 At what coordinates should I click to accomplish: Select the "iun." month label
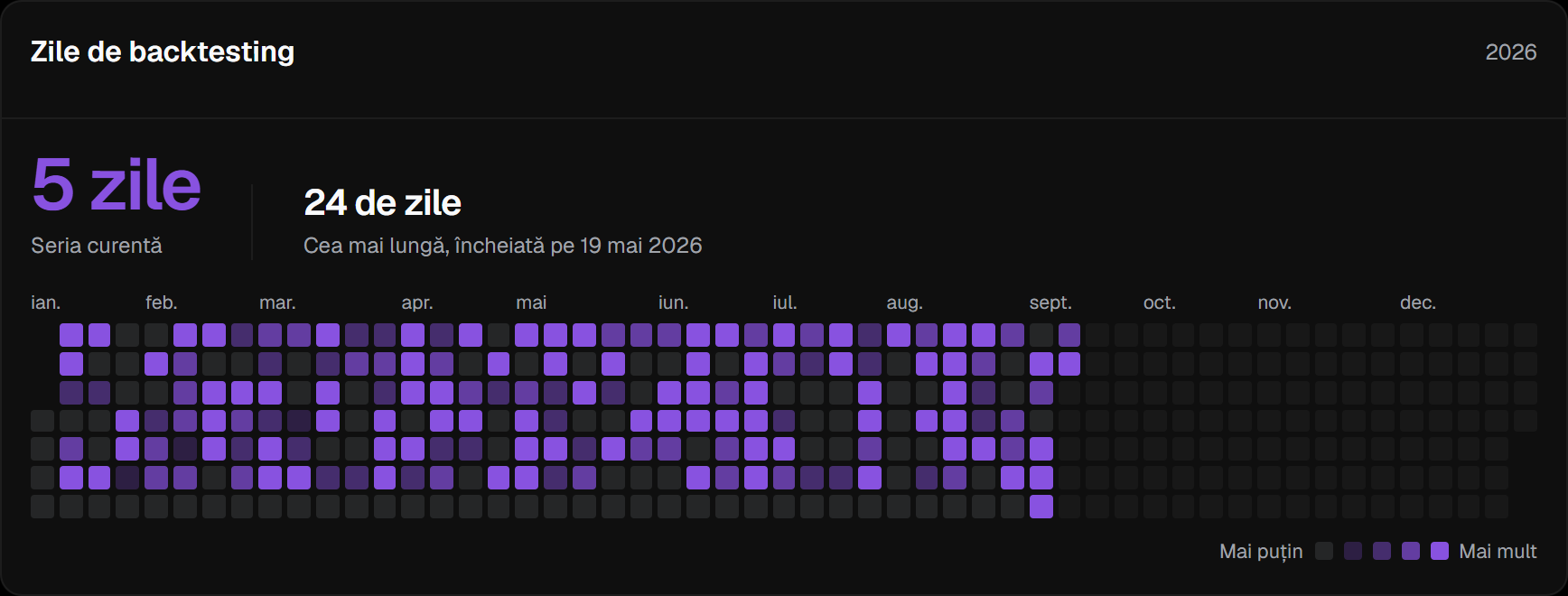tap(673, 303)
